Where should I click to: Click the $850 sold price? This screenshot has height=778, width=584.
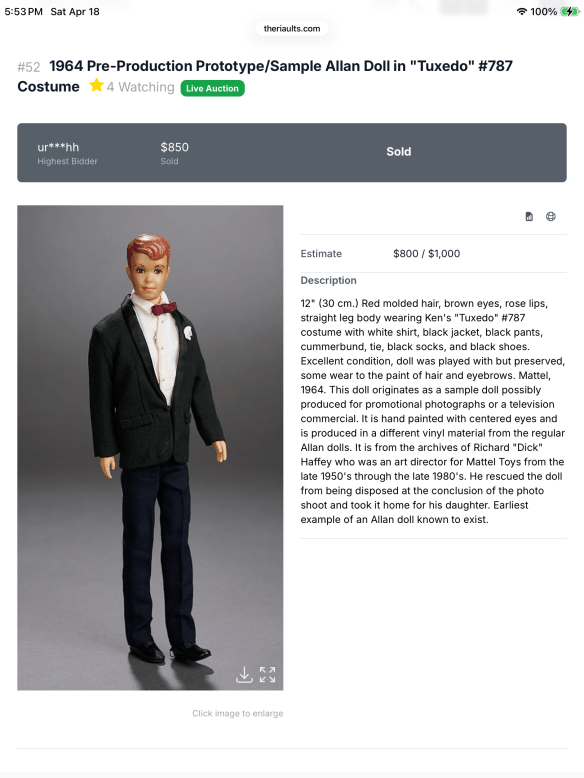(175, 147)
